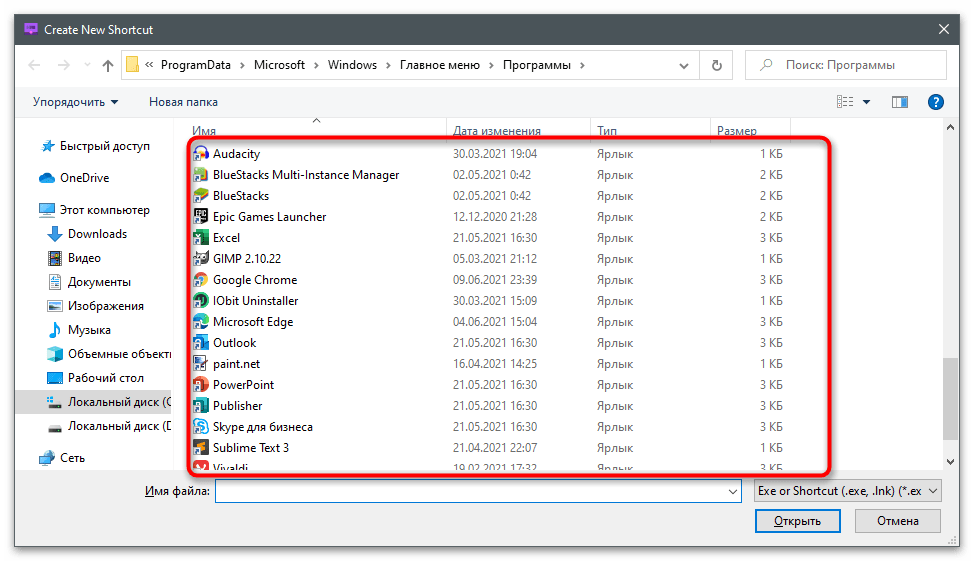The height and width of the screenshot is (561, 974).
Task: Click the Skype для бизнеса icon
Action: pyautogui.click(x=201, y=427)
